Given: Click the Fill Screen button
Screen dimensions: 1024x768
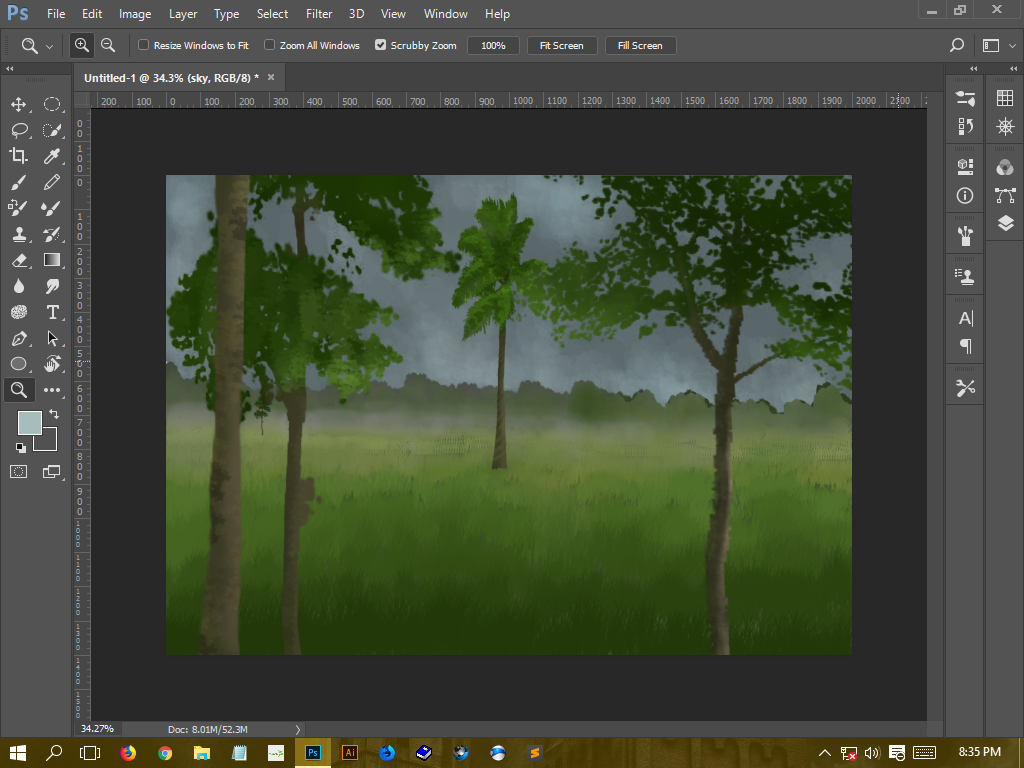Looking at the screenshot, I should tap(640, 46).
